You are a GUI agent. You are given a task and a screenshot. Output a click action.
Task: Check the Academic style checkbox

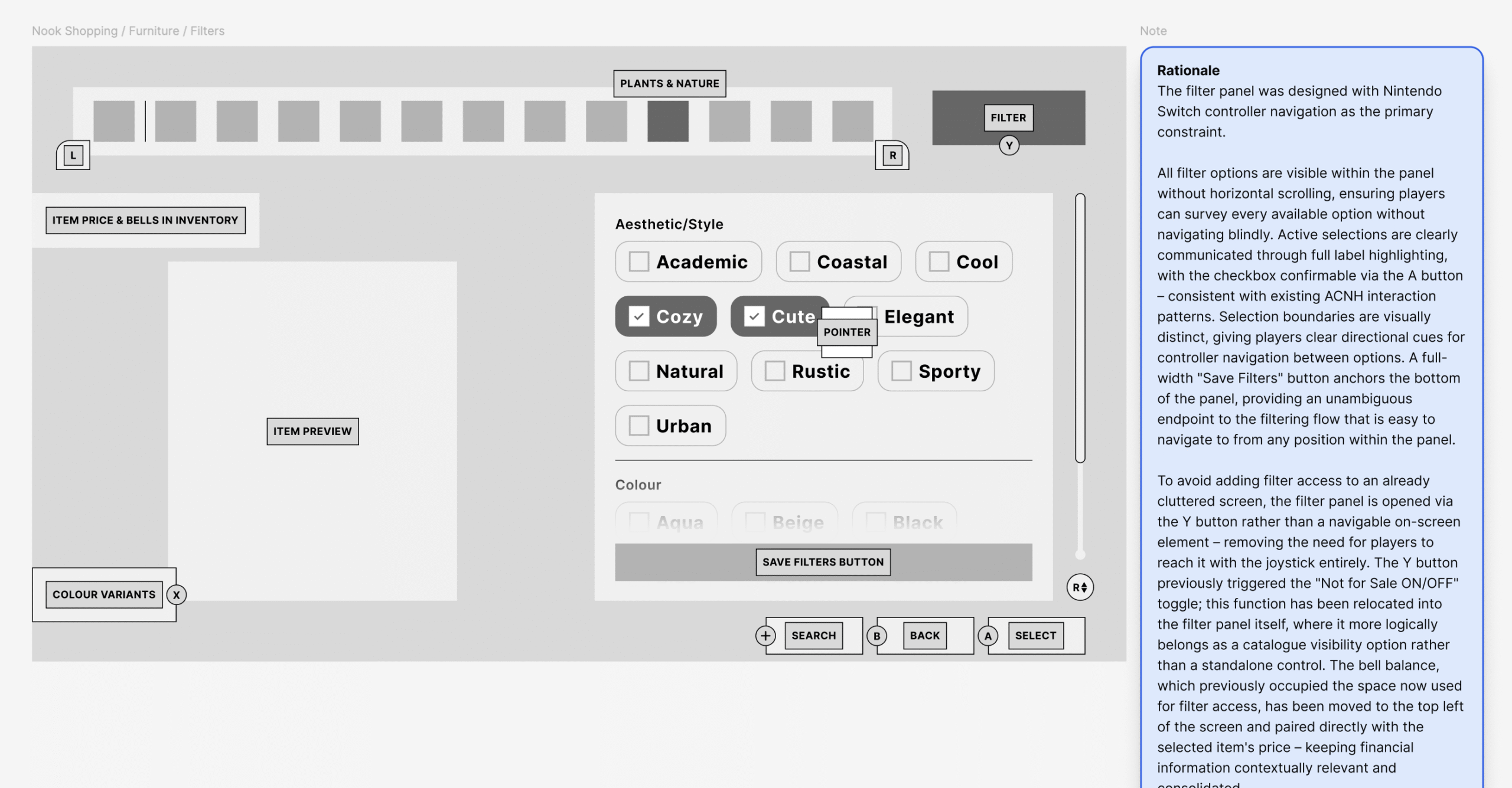(638, 261)
